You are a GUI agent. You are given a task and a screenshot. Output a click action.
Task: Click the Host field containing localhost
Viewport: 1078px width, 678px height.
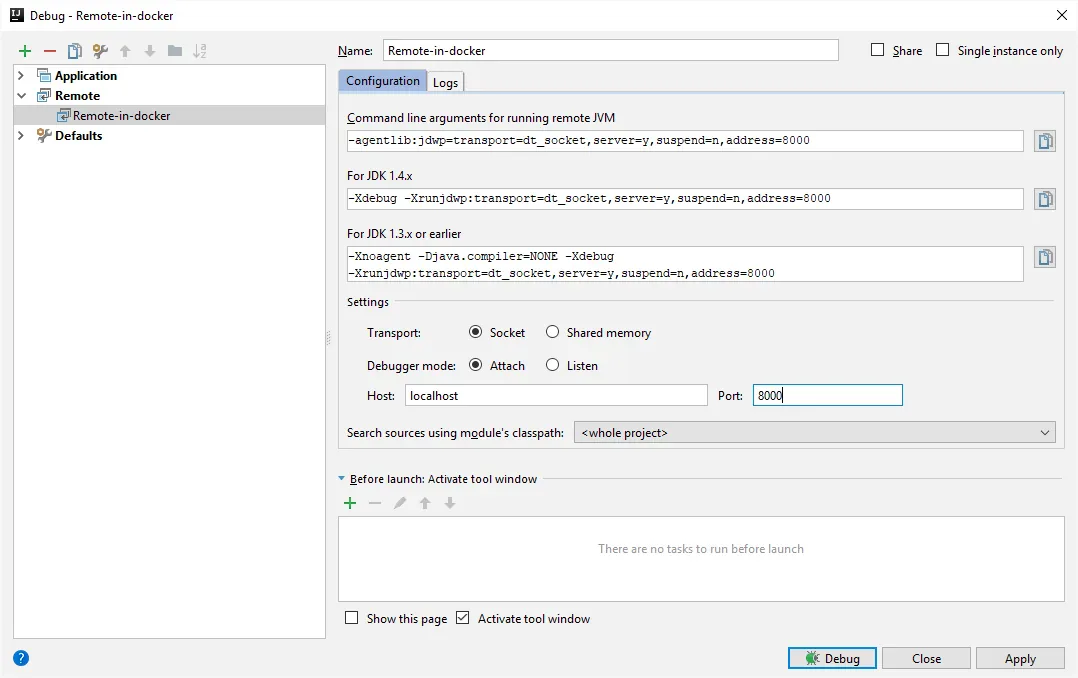click(x=556, y=395)
